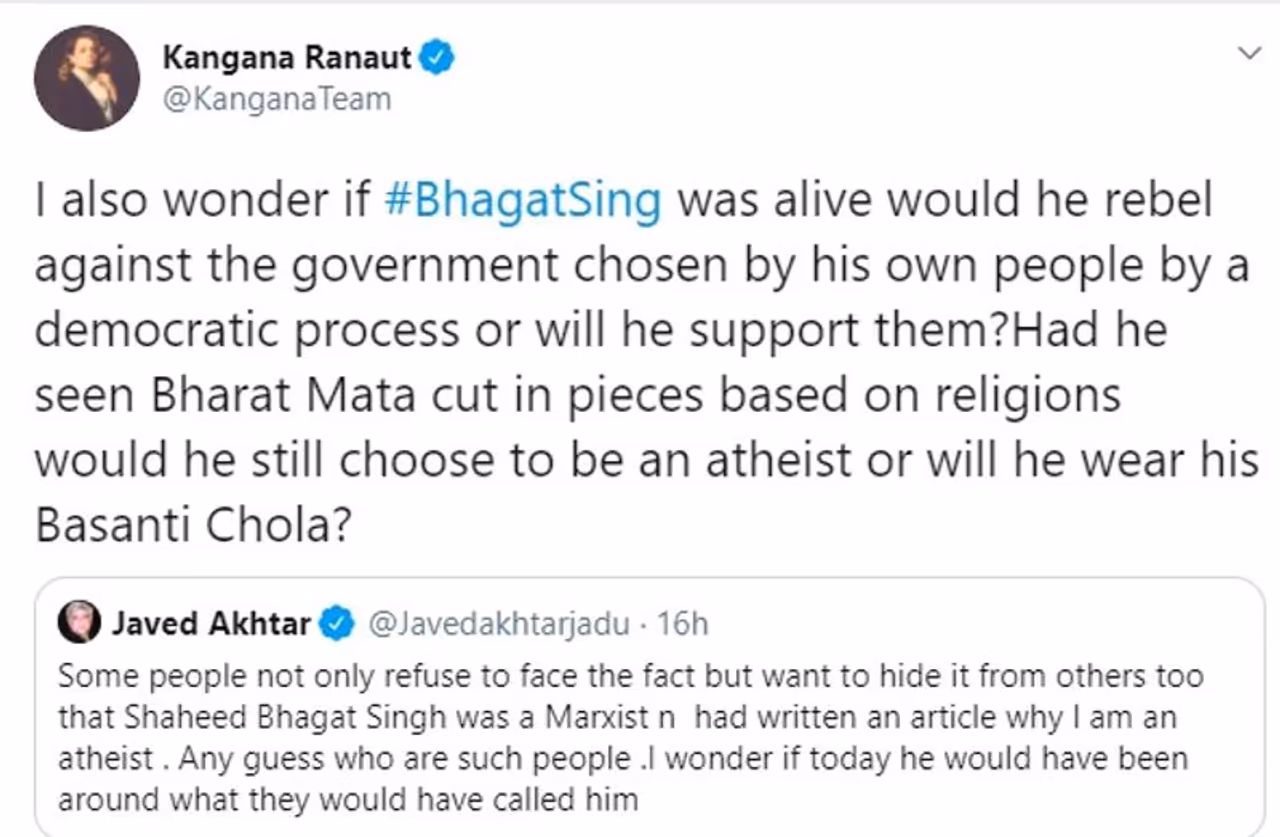Screen dimensions: 1280x837
Task: Open the @Javedakhtarjadu handle
Action: (499, 624)
